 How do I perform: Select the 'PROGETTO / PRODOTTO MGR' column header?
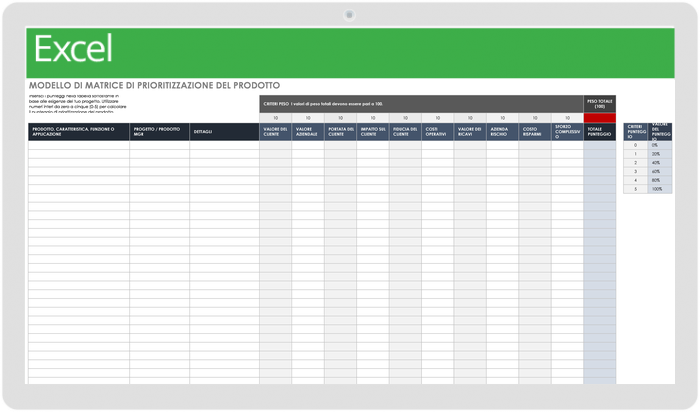[x=159, y=132]
